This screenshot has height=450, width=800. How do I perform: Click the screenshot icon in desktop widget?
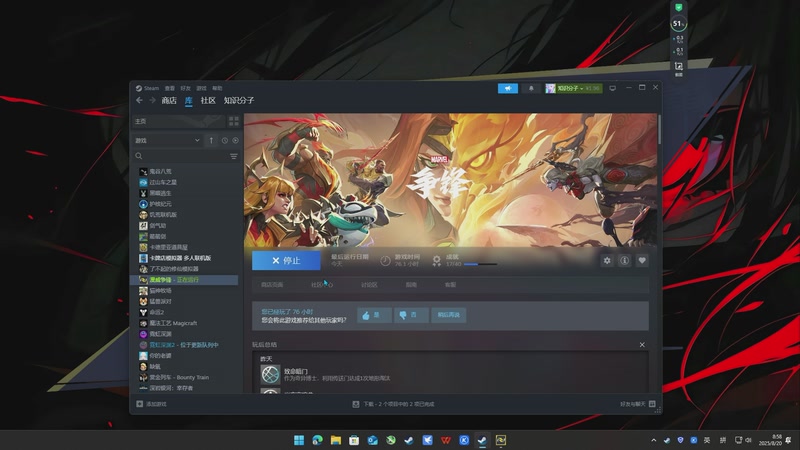tap(679, 67)
